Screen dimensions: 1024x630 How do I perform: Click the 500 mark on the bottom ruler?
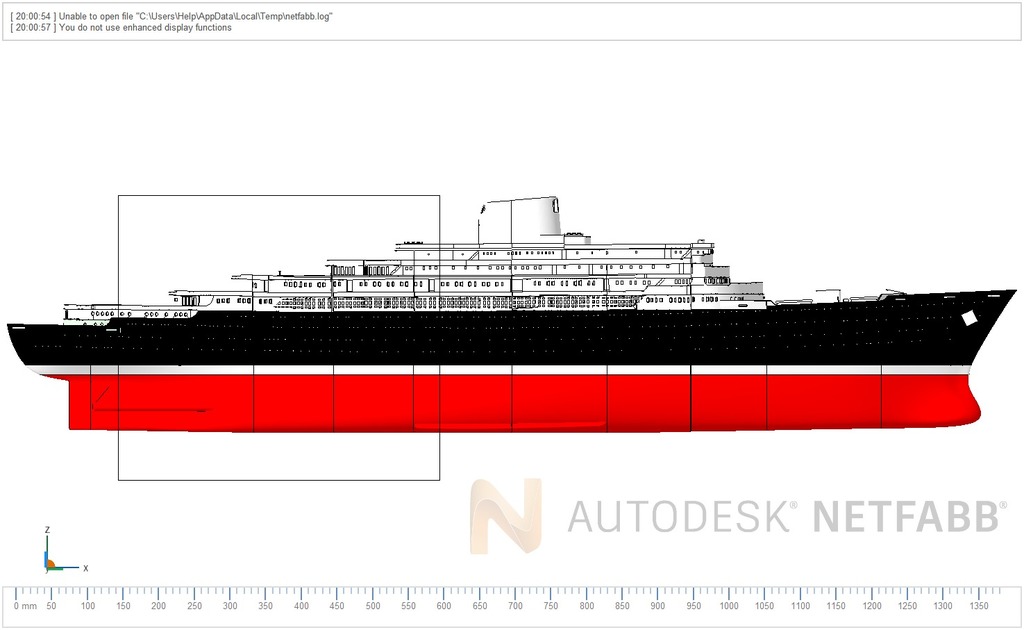click(x=373, y=605)
